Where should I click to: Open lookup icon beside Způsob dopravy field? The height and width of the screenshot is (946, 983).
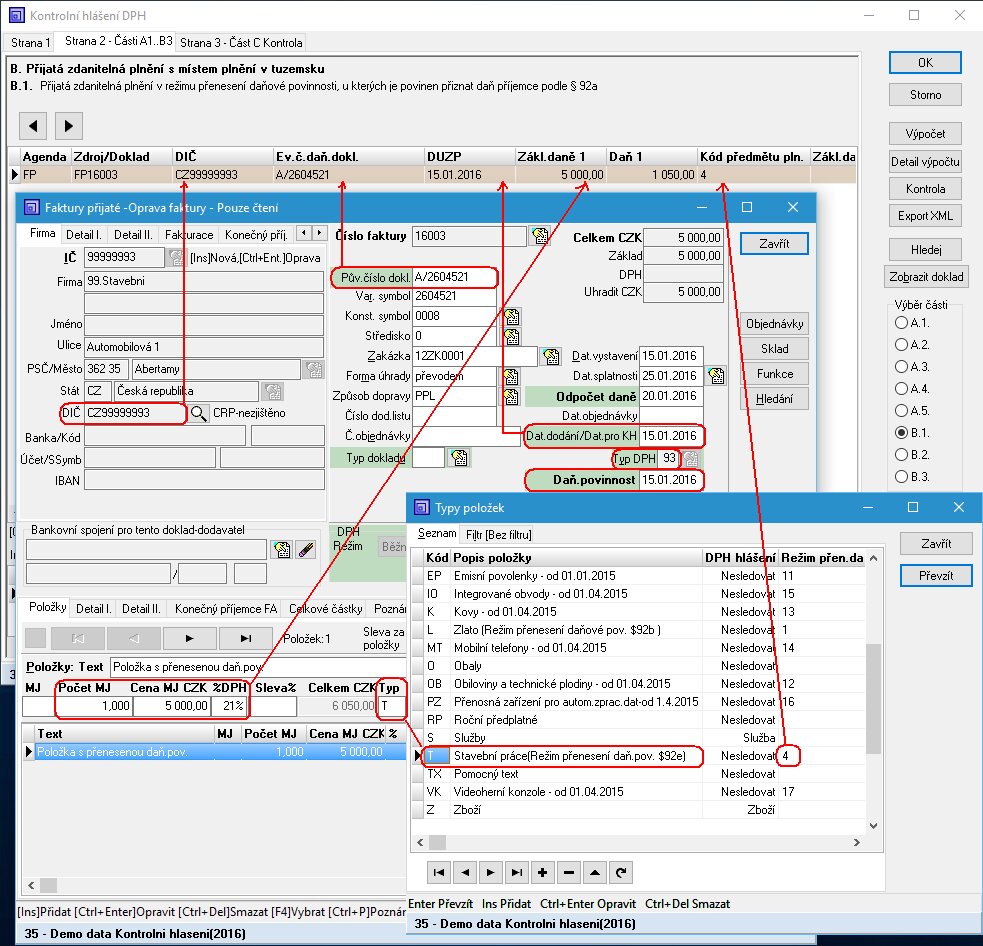click(x=512, y=396)
